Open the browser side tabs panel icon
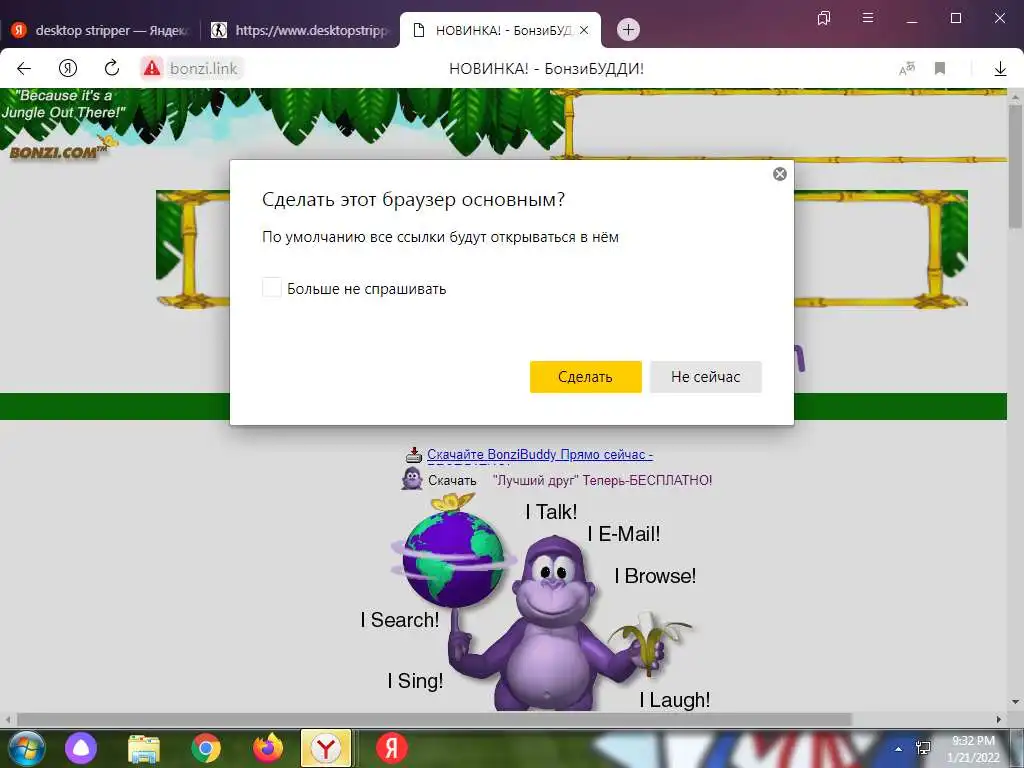 click(824, 18)
